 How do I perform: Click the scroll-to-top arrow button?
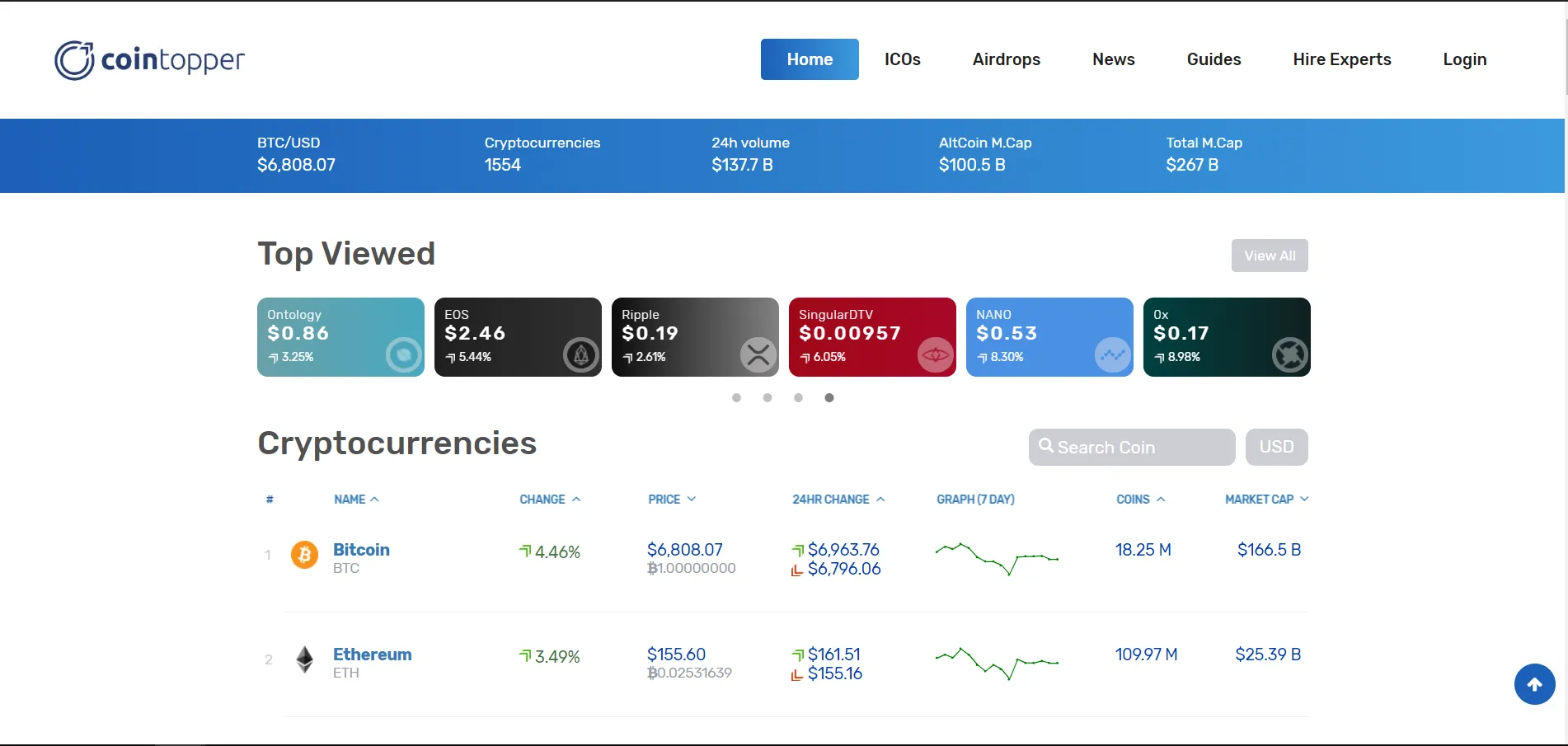(1535, 684)
